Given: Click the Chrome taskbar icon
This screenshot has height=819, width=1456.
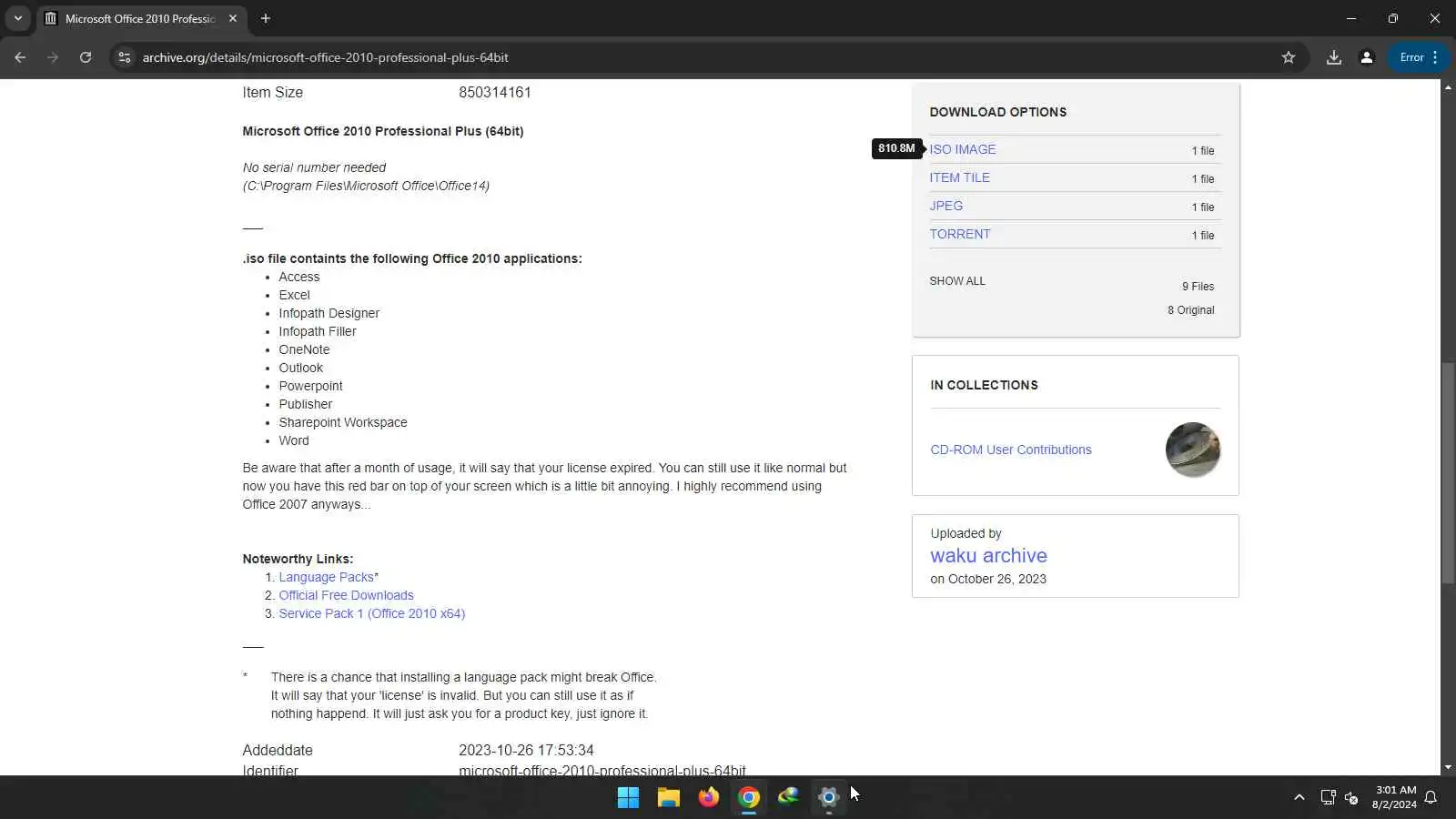Looking at the screenshot, I should pos(748,797).
